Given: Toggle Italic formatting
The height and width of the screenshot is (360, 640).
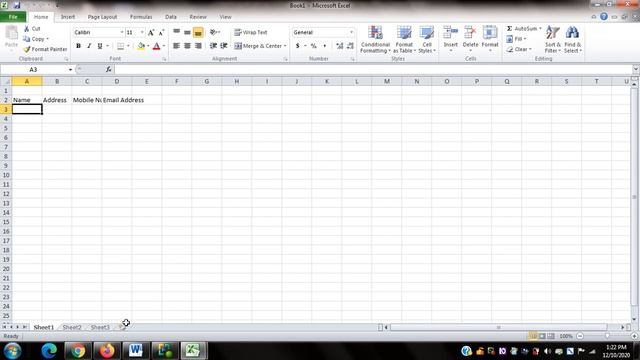Looking at the screenshot, I should [89, 46].
